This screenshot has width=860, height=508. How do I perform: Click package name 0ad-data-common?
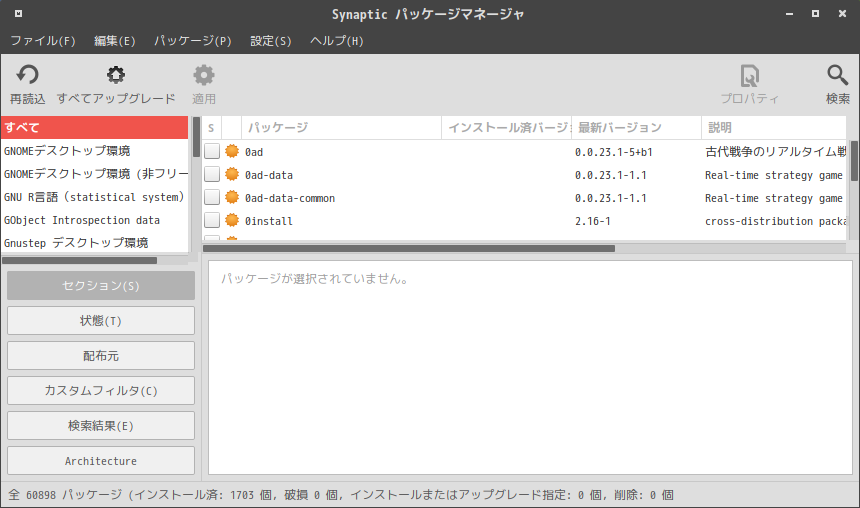290,198
